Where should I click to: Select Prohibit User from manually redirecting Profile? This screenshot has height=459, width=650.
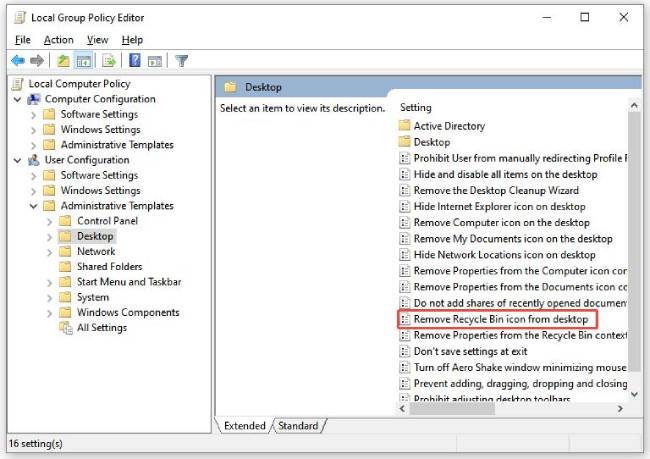pyautogui.click(x=520, y=158)
